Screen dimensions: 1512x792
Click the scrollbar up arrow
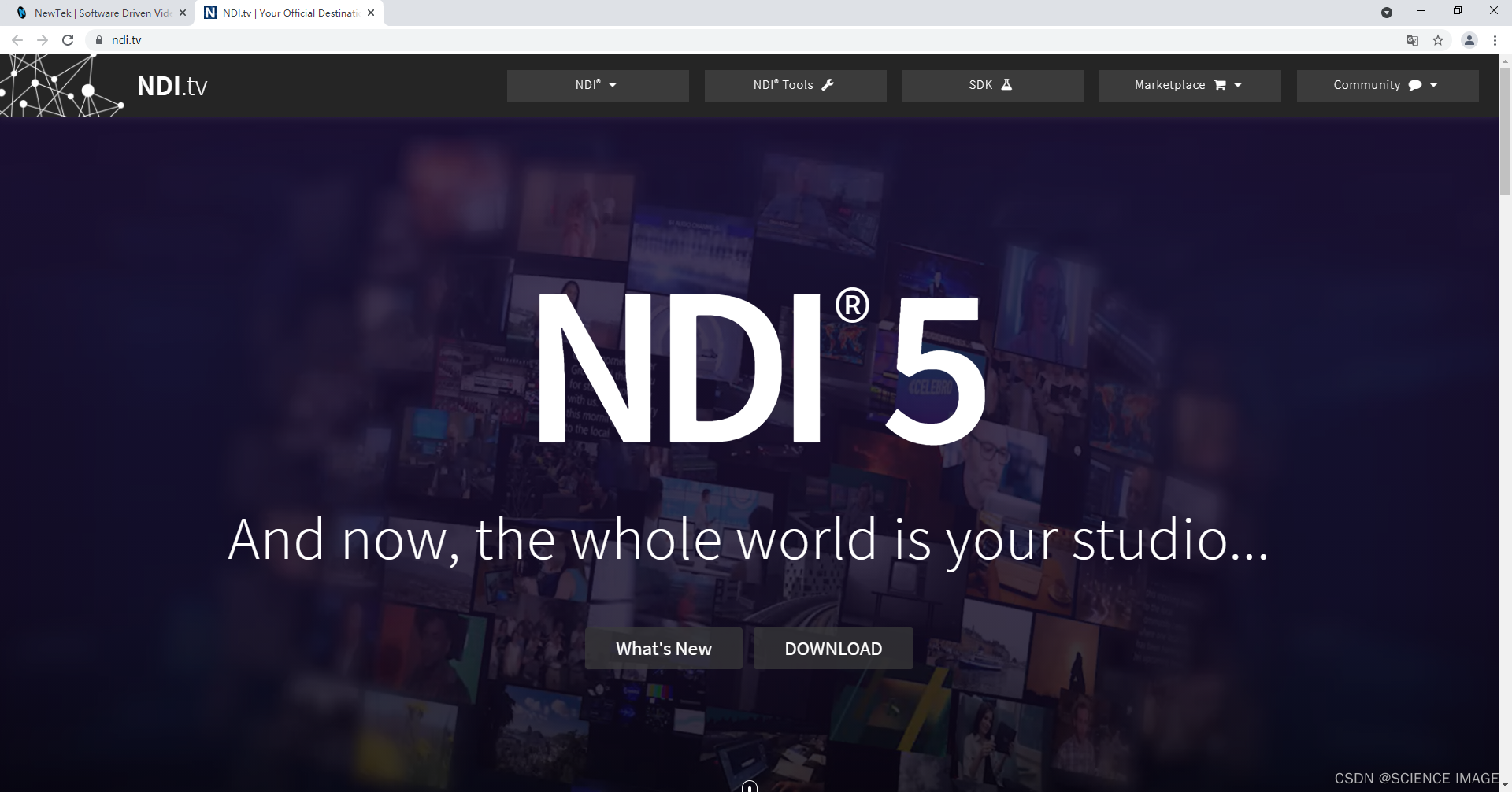1505,61
